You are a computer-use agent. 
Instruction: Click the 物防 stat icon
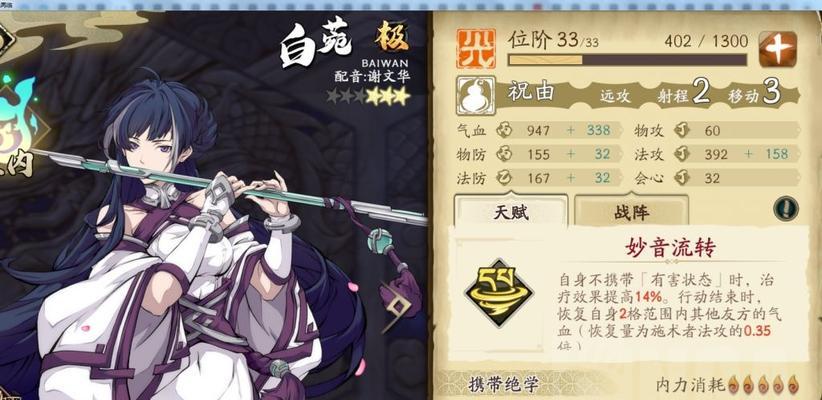tap(504, 154)
